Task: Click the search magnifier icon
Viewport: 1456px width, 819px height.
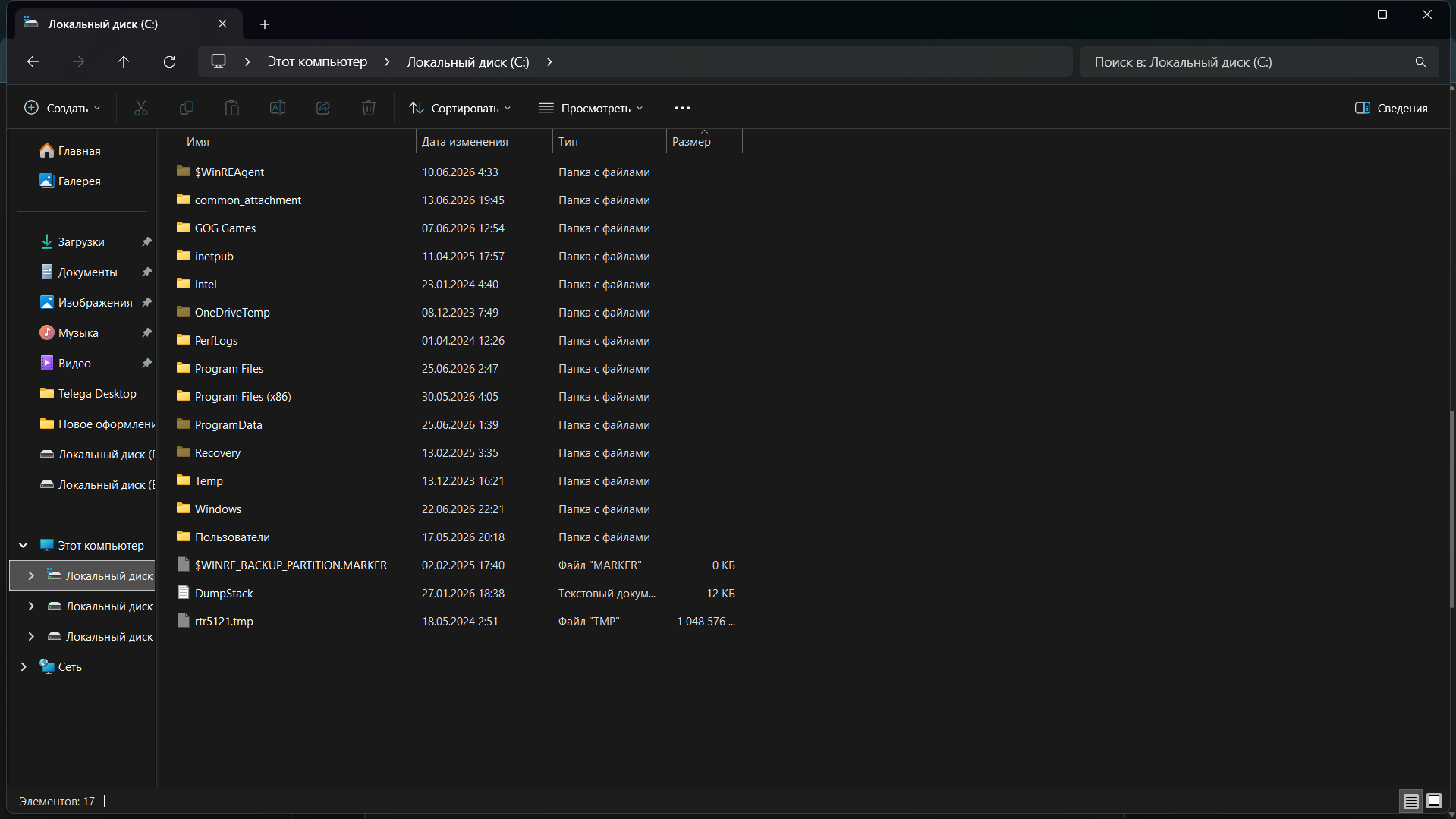Action: (1420, 62)
